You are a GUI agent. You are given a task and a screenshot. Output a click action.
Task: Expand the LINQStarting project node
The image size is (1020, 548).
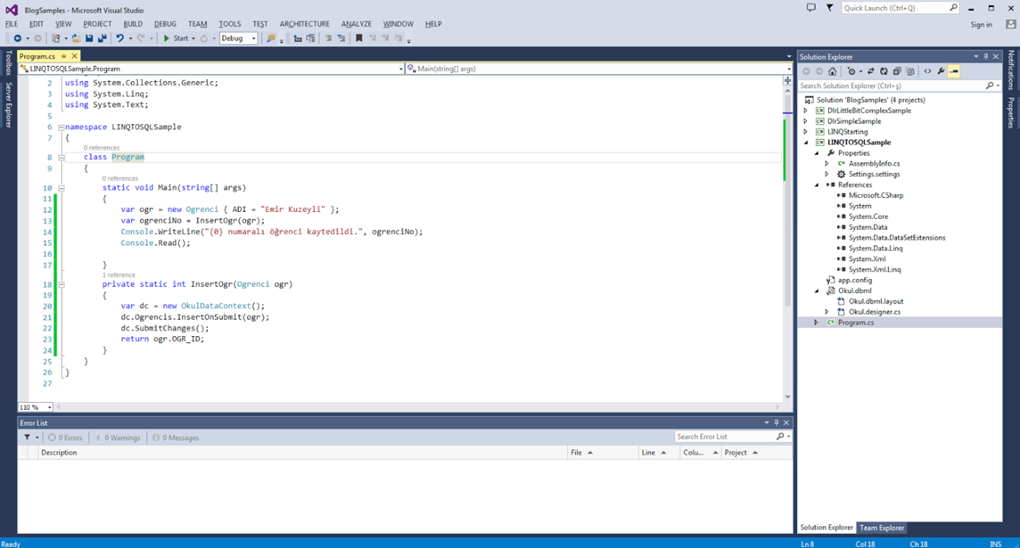[x=806, y=132]
